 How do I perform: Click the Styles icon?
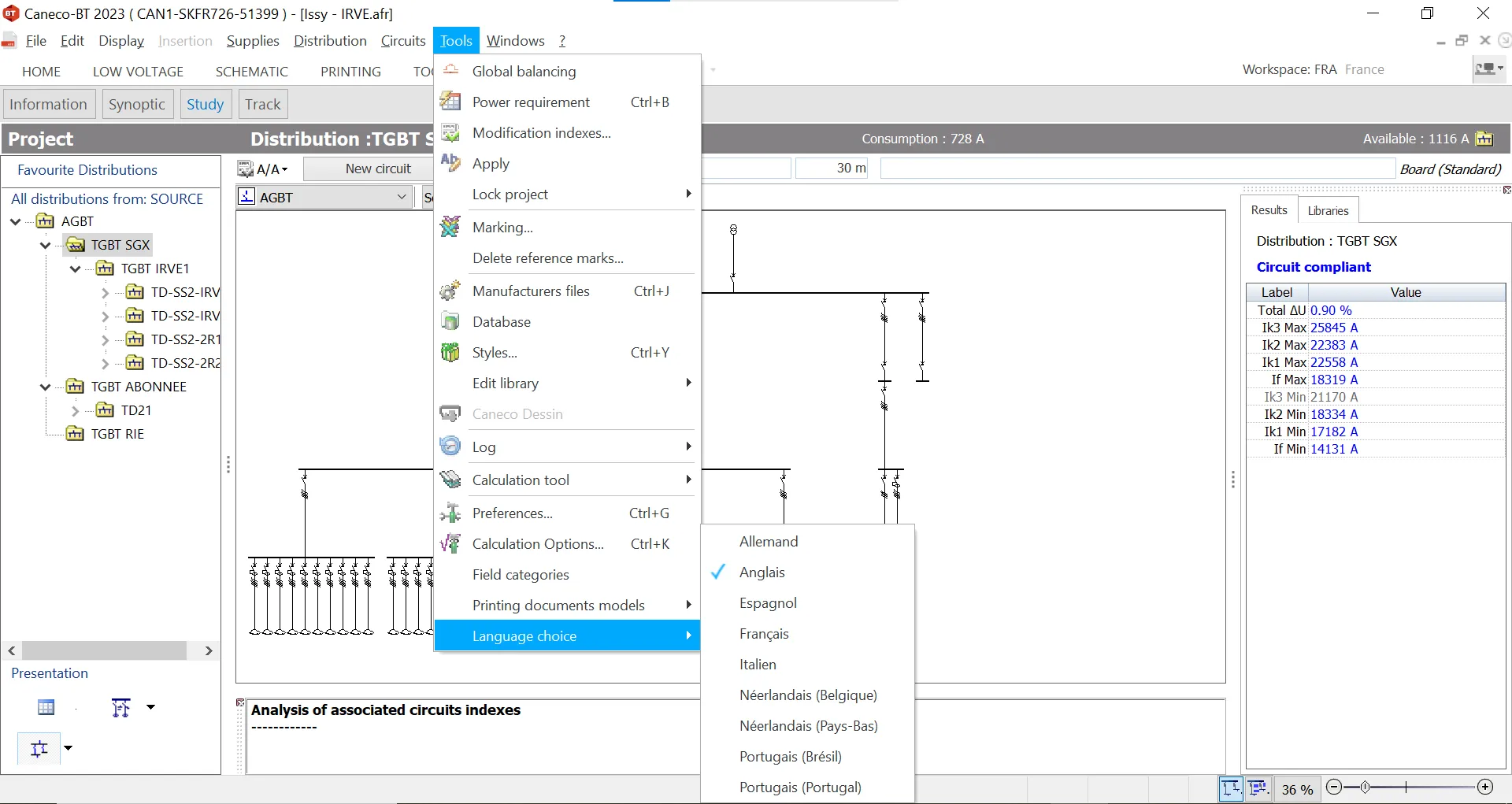click(x=450, y=352)
